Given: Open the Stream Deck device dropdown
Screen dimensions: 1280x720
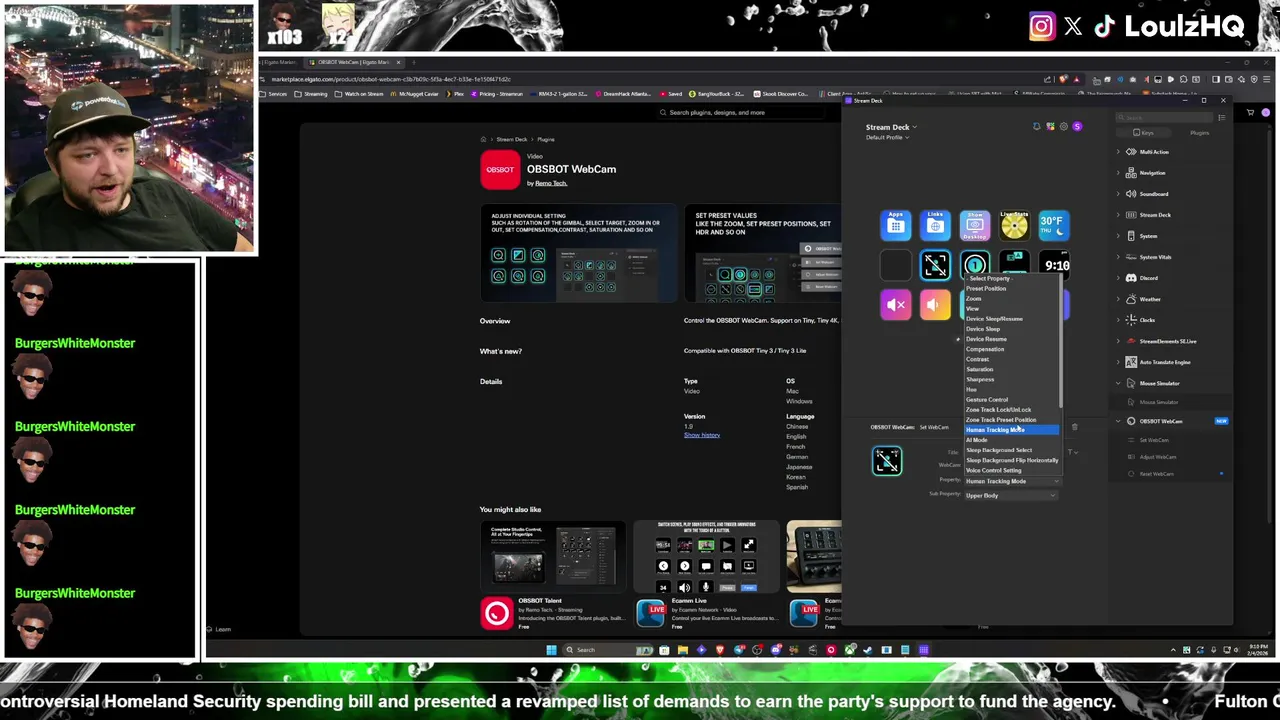Looking at the screenshot, I should 891,127.
